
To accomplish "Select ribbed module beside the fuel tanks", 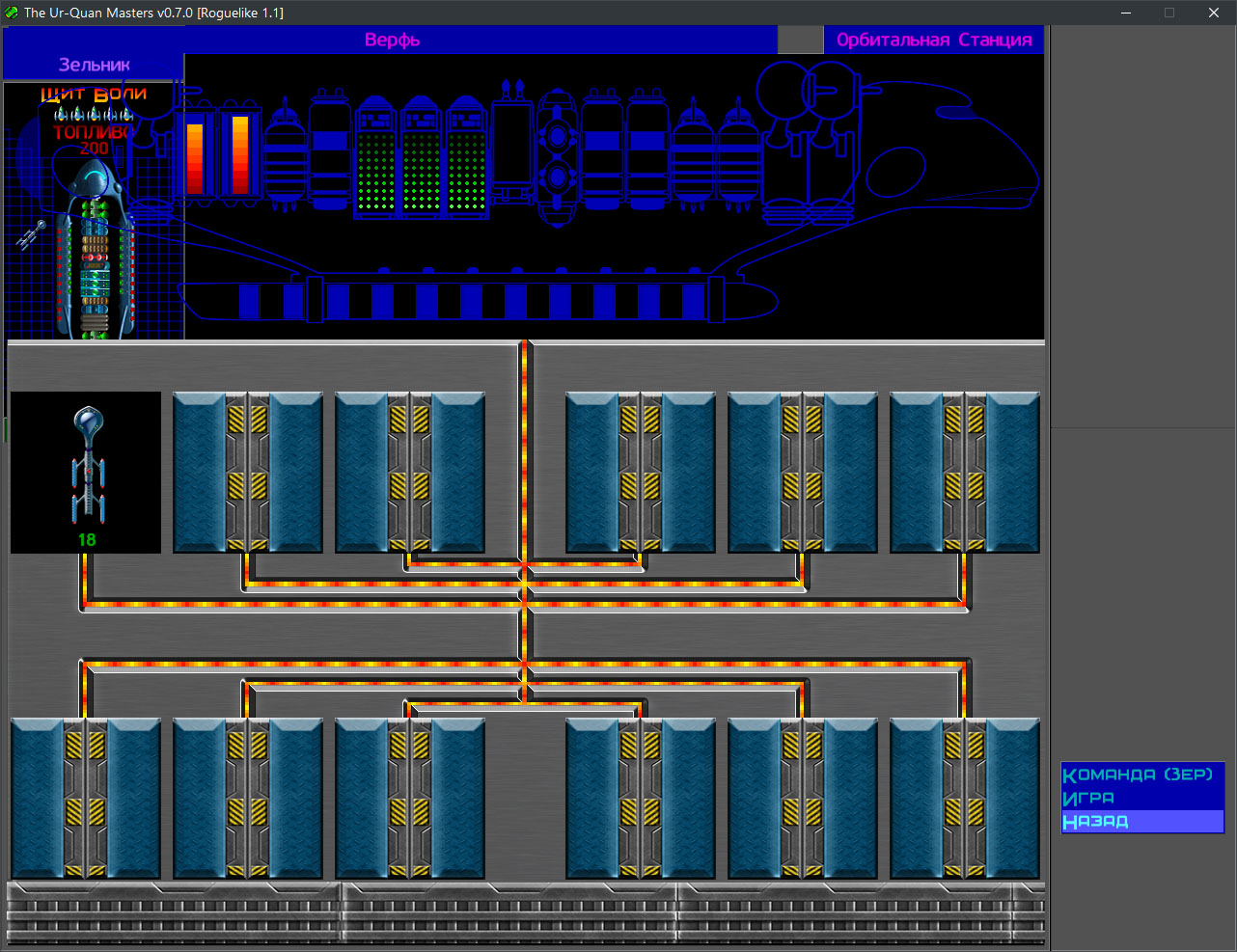I will [286, 154].
